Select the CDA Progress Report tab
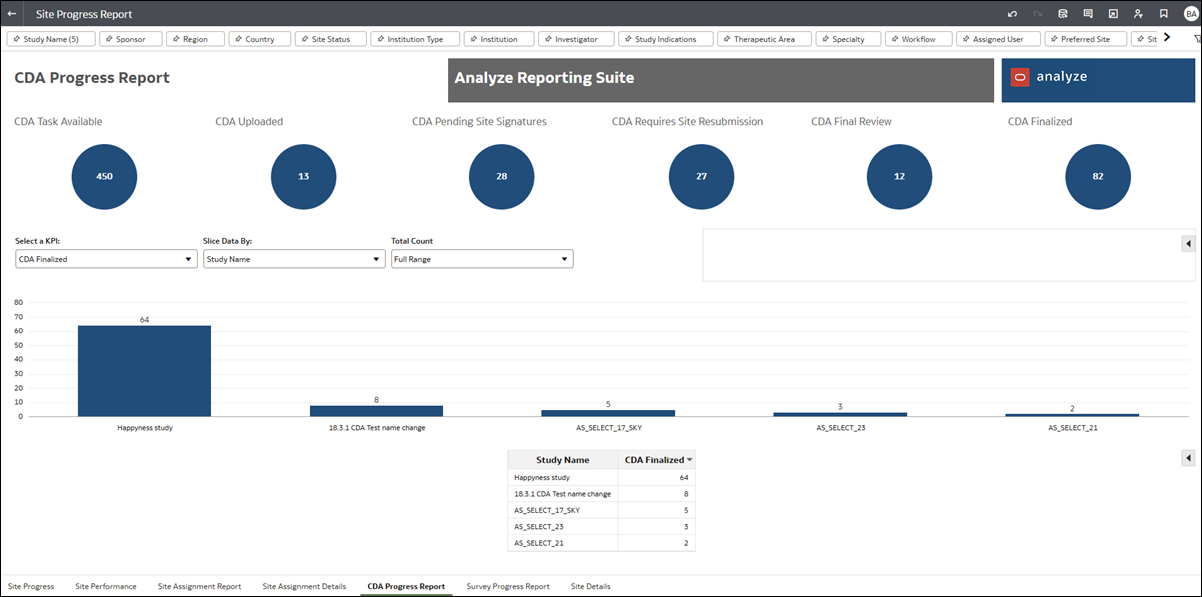1202x597 pixels. coord(406,586)
